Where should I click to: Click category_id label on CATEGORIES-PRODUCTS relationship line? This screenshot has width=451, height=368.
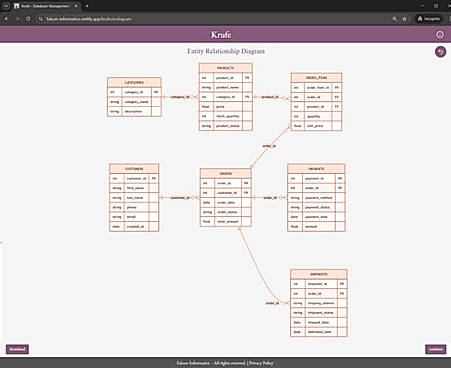[180, 97]
